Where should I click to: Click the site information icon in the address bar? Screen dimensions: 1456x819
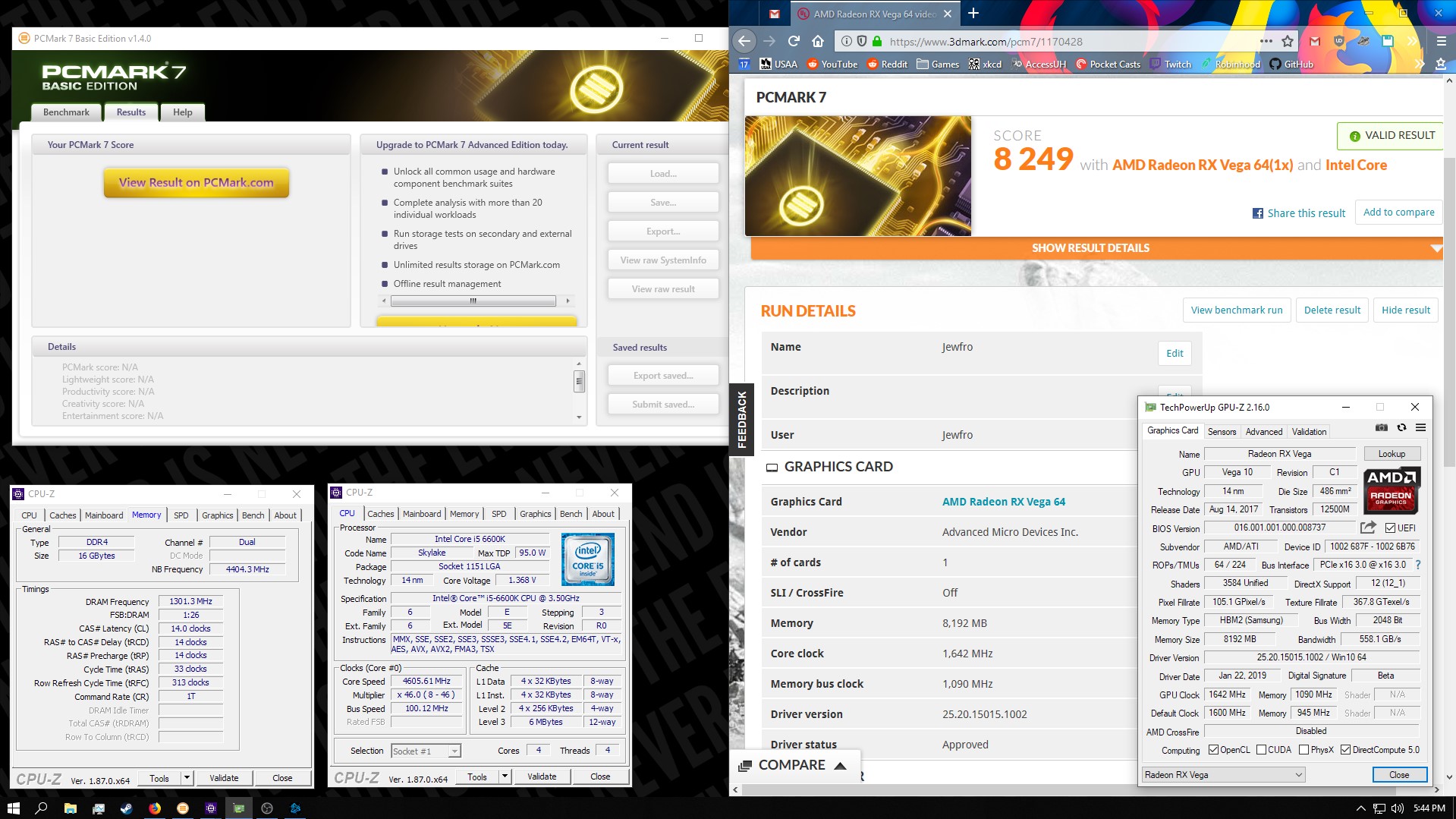click(847, 41)
